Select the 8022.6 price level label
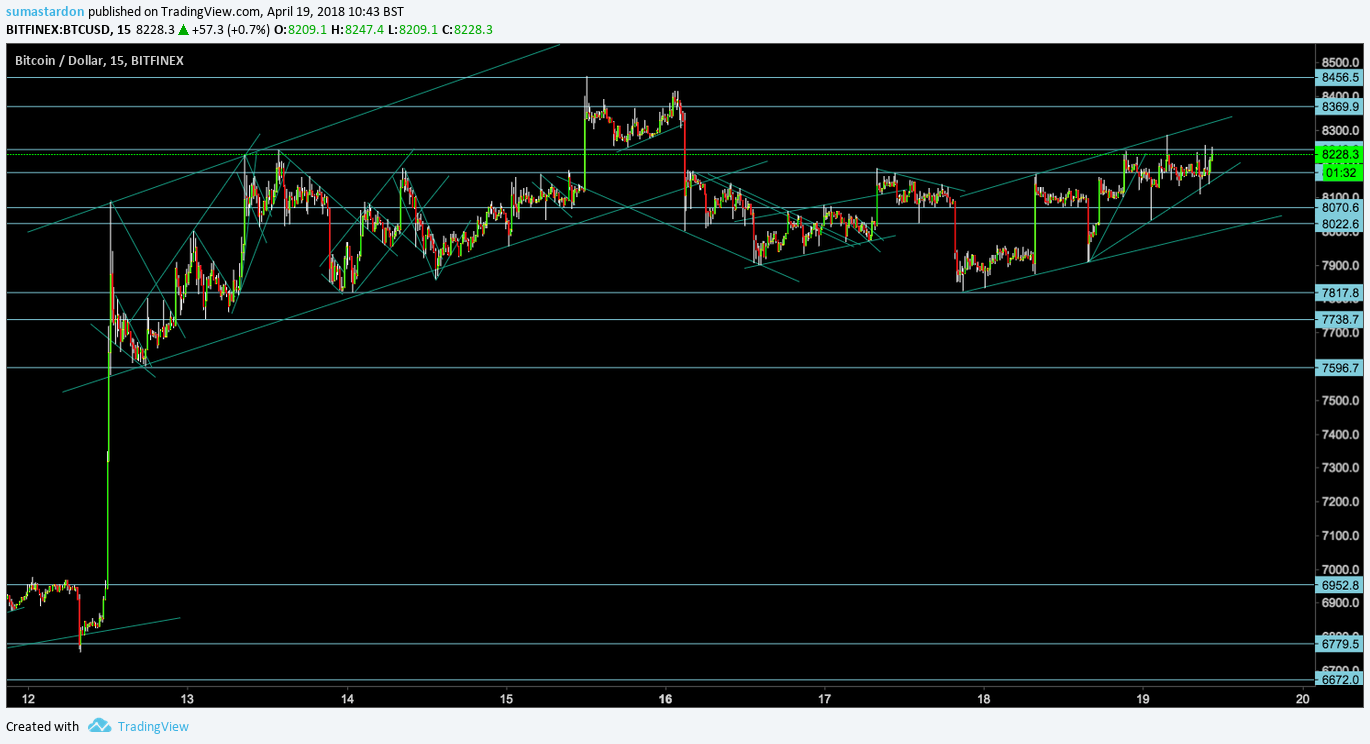Image resolution: width=1370 pixels, height=744 pixels. coord(1340,224)
